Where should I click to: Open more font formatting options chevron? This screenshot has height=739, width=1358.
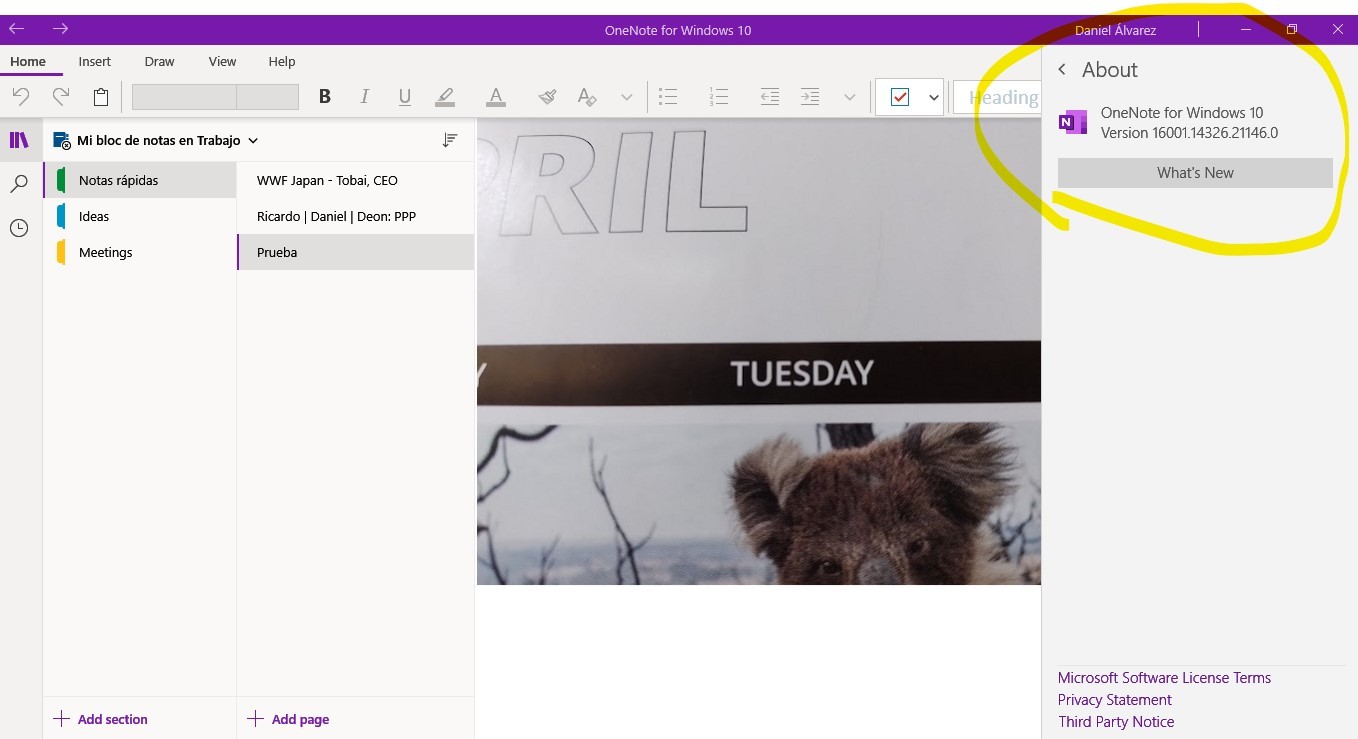click(626, 97)
